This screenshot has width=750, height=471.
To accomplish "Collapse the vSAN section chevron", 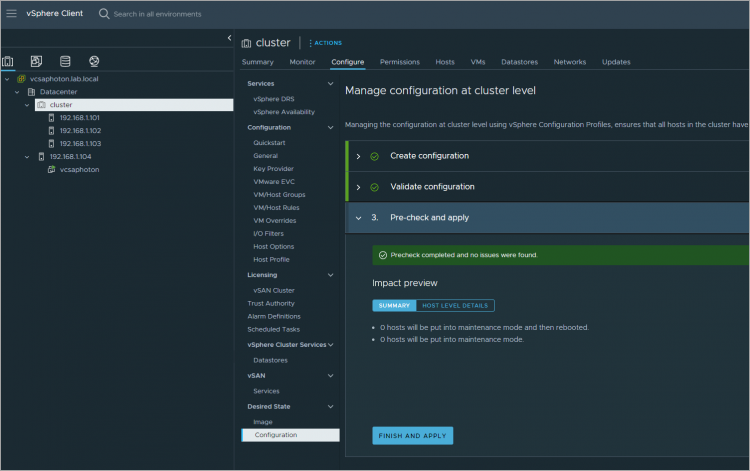I will tap(330, 376).
